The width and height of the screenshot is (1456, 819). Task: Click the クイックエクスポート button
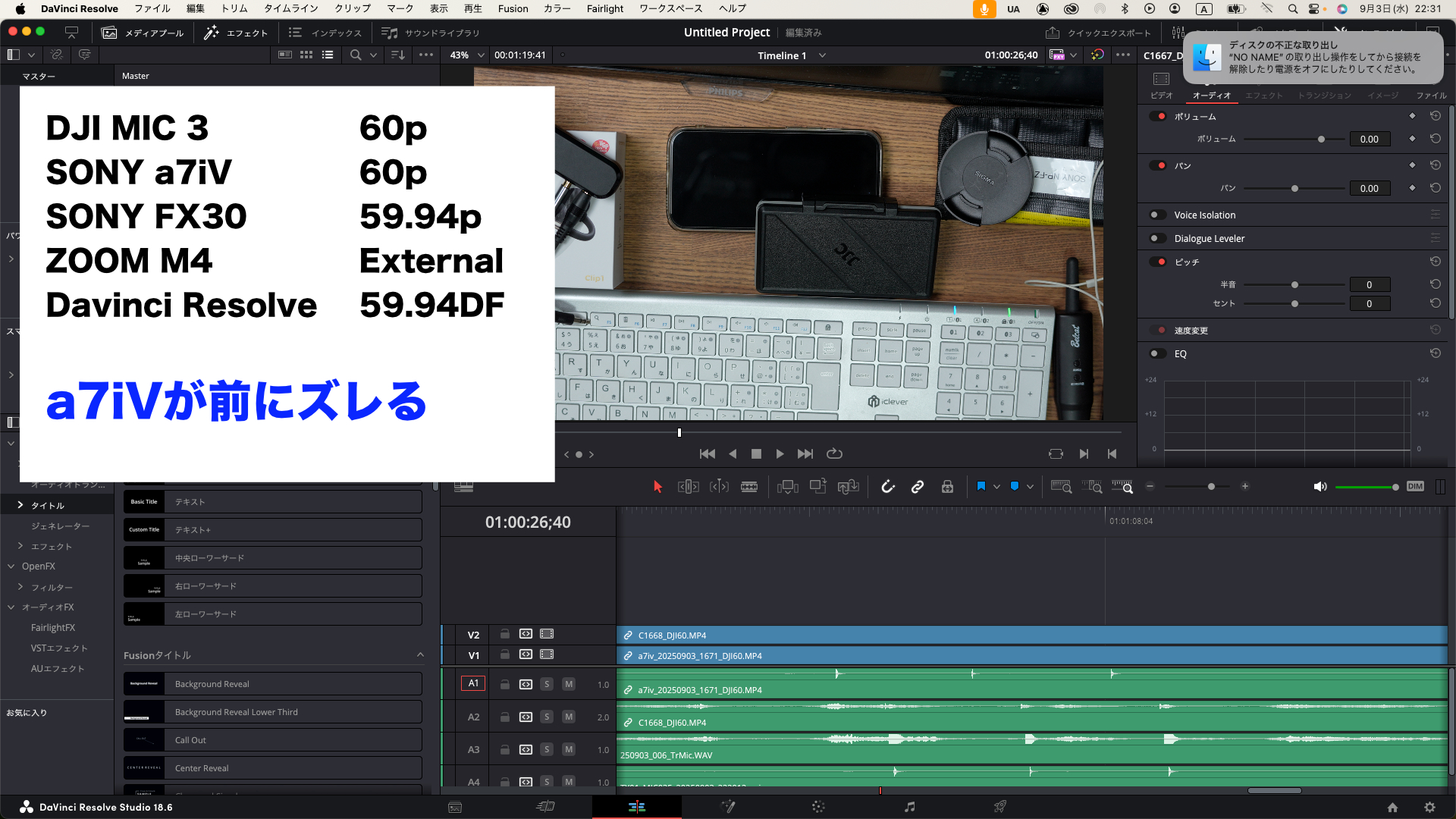[1098, 33]
